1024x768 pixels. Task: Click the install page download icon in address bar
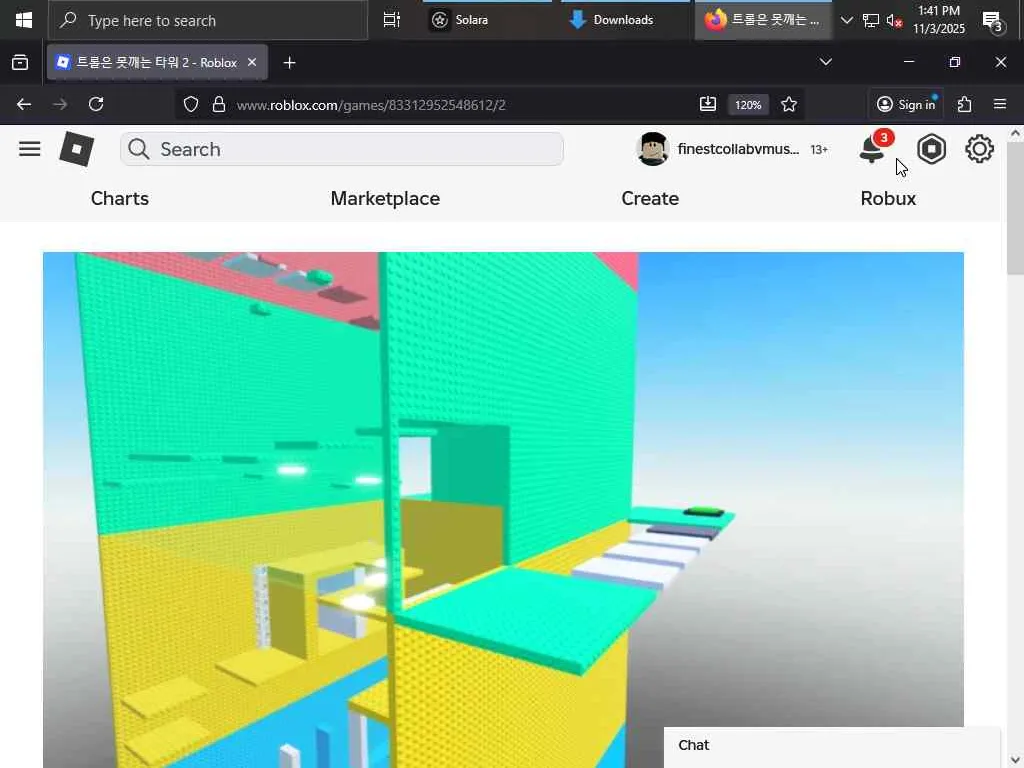pyautogui.click(x=708, y=104)
